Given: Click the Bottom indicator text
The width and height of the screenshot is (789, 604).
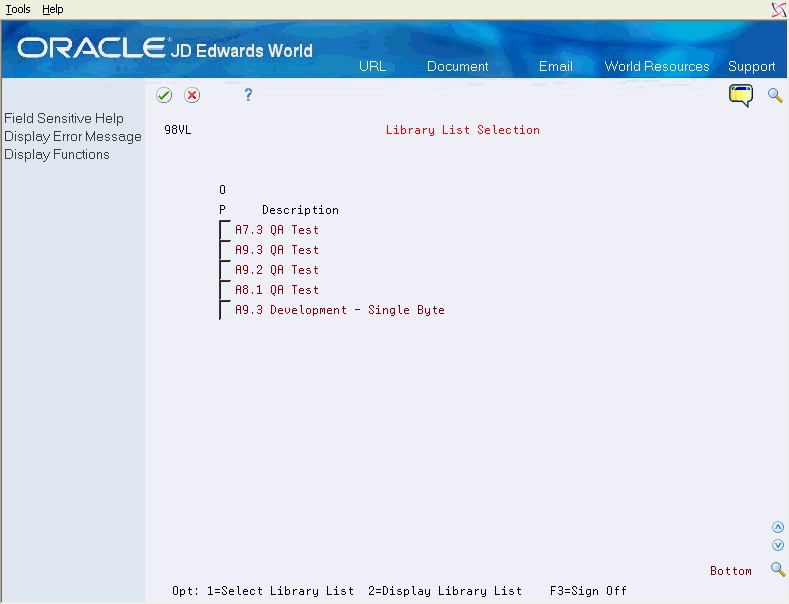Looking at the screenshot, I should (x=731, y=571).
